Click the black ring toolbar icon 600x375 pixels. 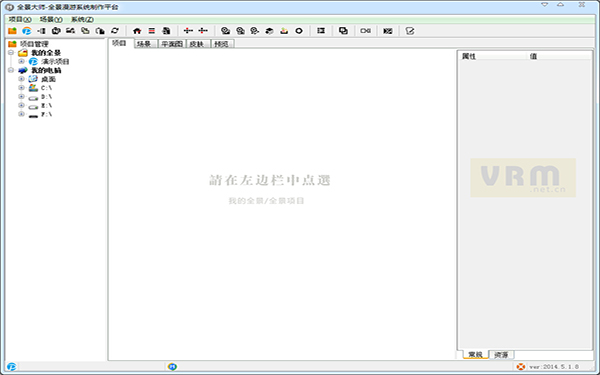299,31
